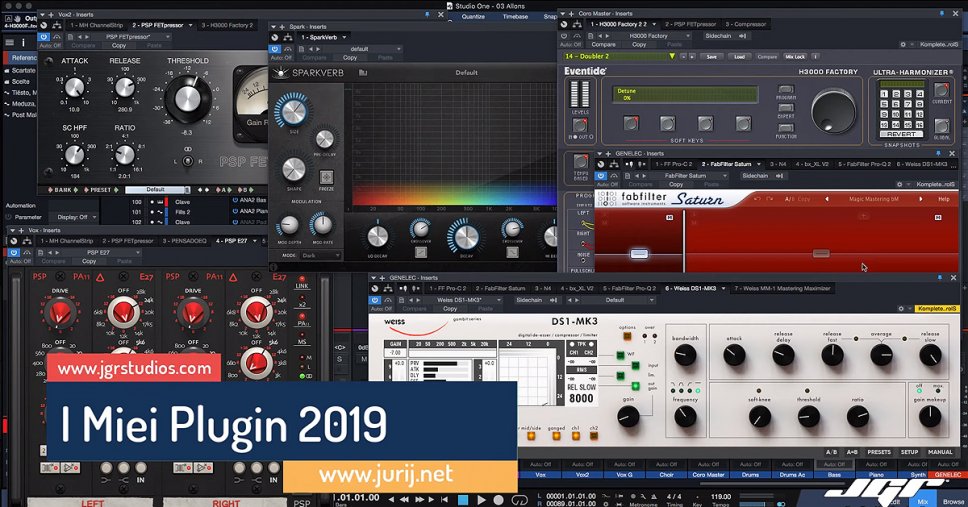Click the H3000 FUNCTION button
Screen dimensions: 968x507
click(786, 129)
